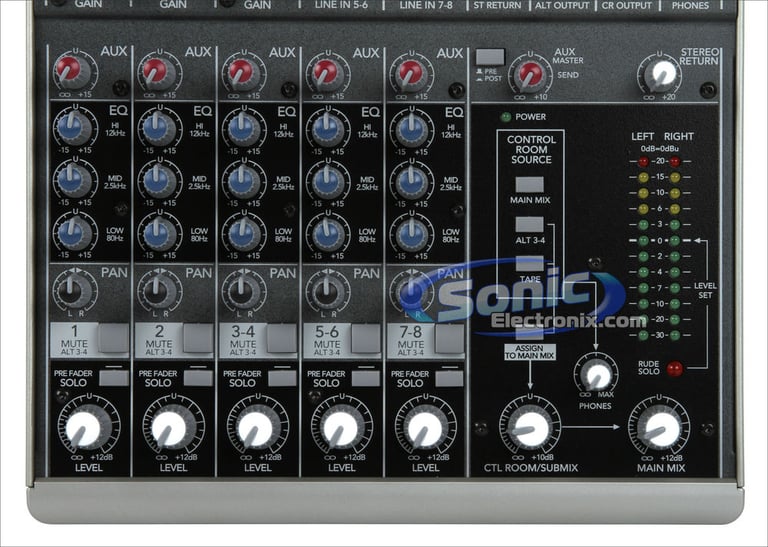Viewport: 768px width, 547px height.
Task: Adjust the channel 1 LEVEL knob
Action: tap(86, 427)
